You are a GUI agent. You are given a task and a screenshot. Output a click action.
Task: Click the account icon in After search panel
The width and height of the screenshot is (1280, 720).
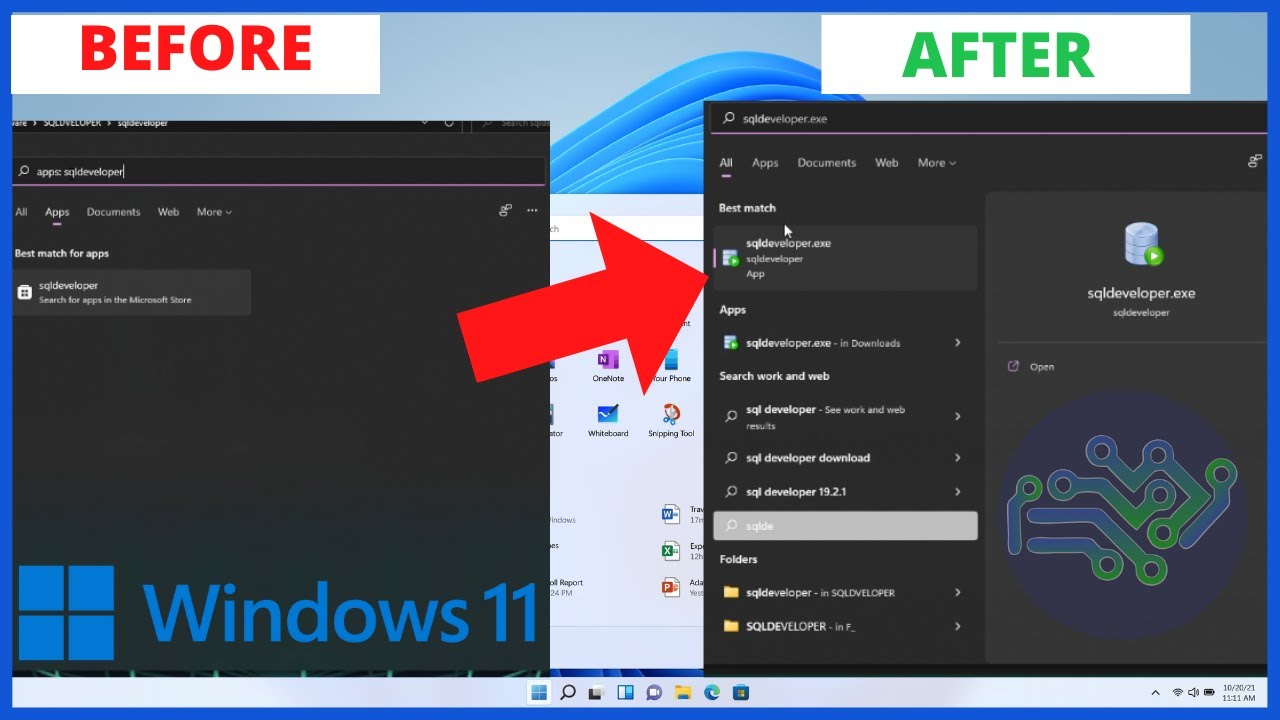pos(1254,162)
